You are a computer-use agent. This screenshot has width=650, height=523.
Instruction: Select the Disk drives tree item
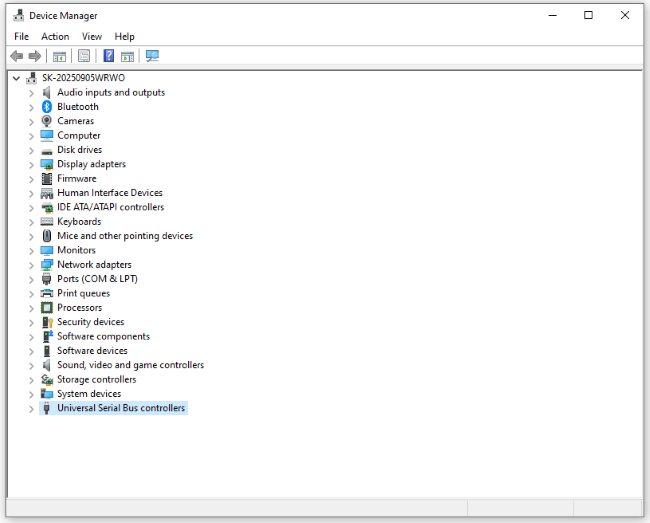point(79,150)
